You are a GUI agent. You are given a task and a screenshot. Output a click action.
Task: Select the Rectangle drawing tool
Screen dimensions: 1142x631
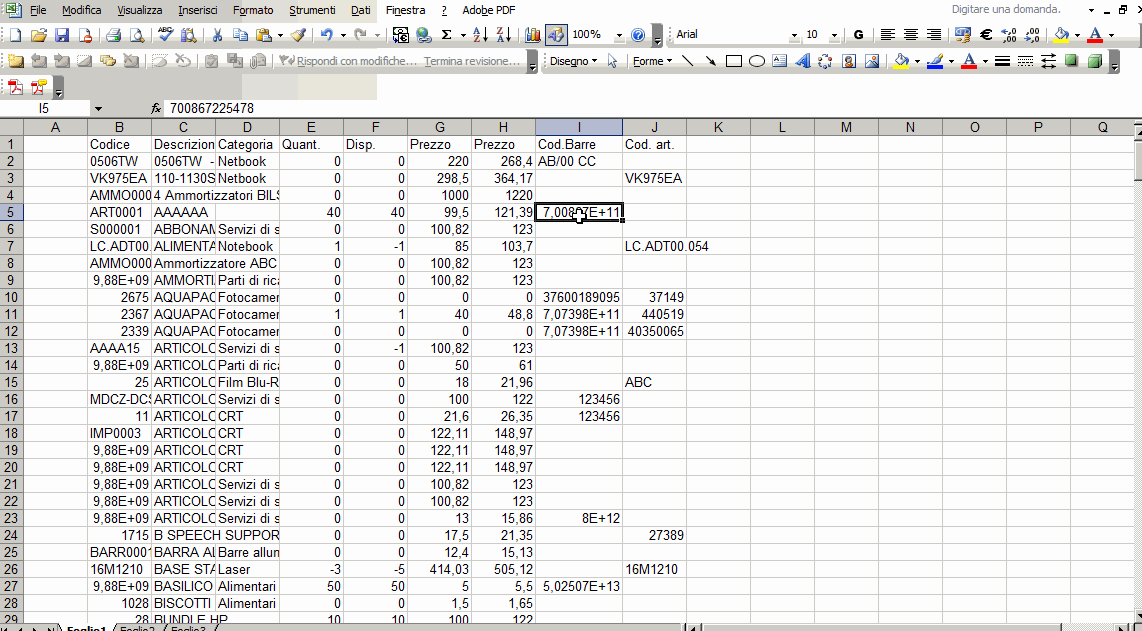coord(734,61)
